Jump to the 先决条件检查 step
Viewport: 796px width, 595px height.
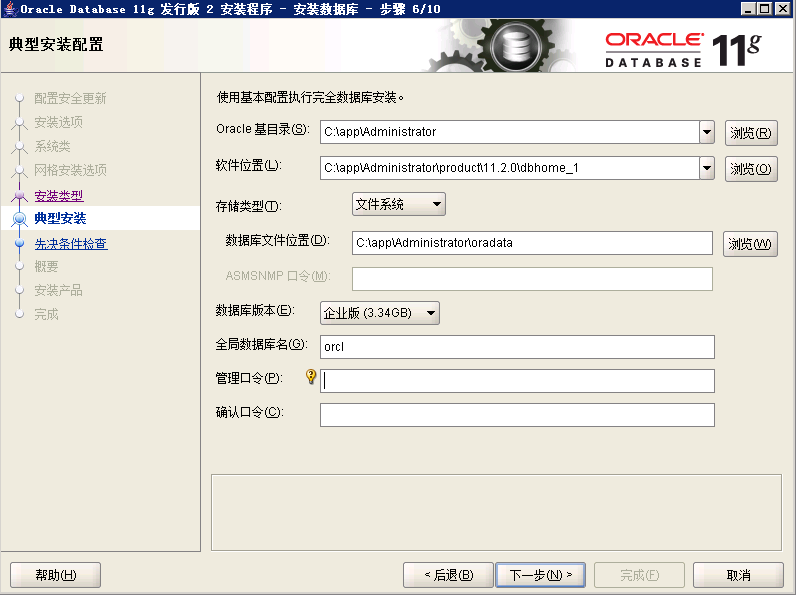pyautogui.click(x=70, y=243)
